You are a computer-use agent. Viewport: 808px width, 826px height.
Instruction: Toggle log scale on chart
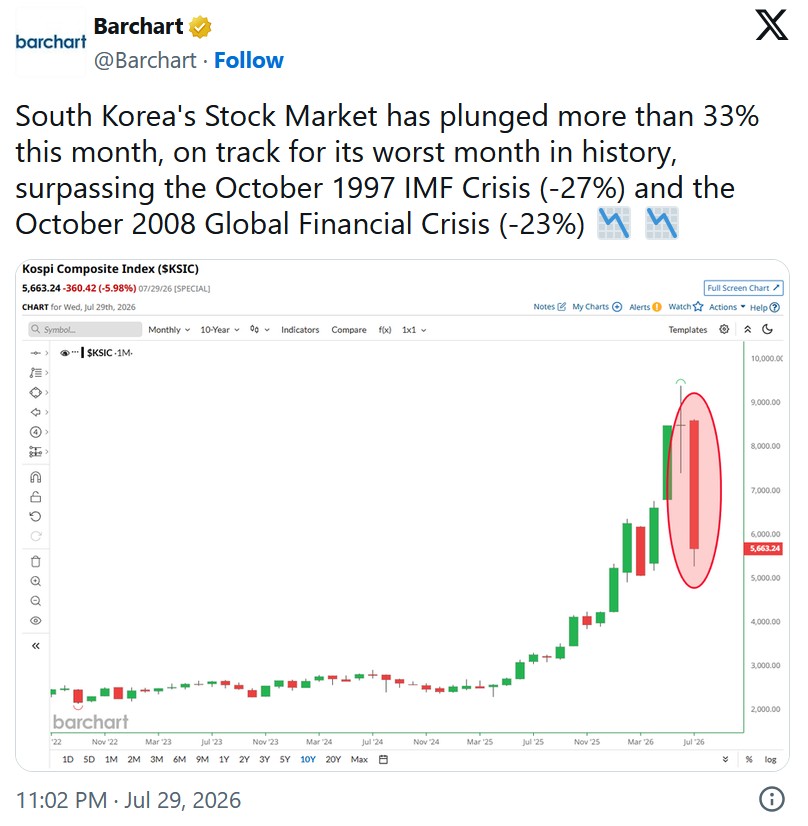[770, 759]
